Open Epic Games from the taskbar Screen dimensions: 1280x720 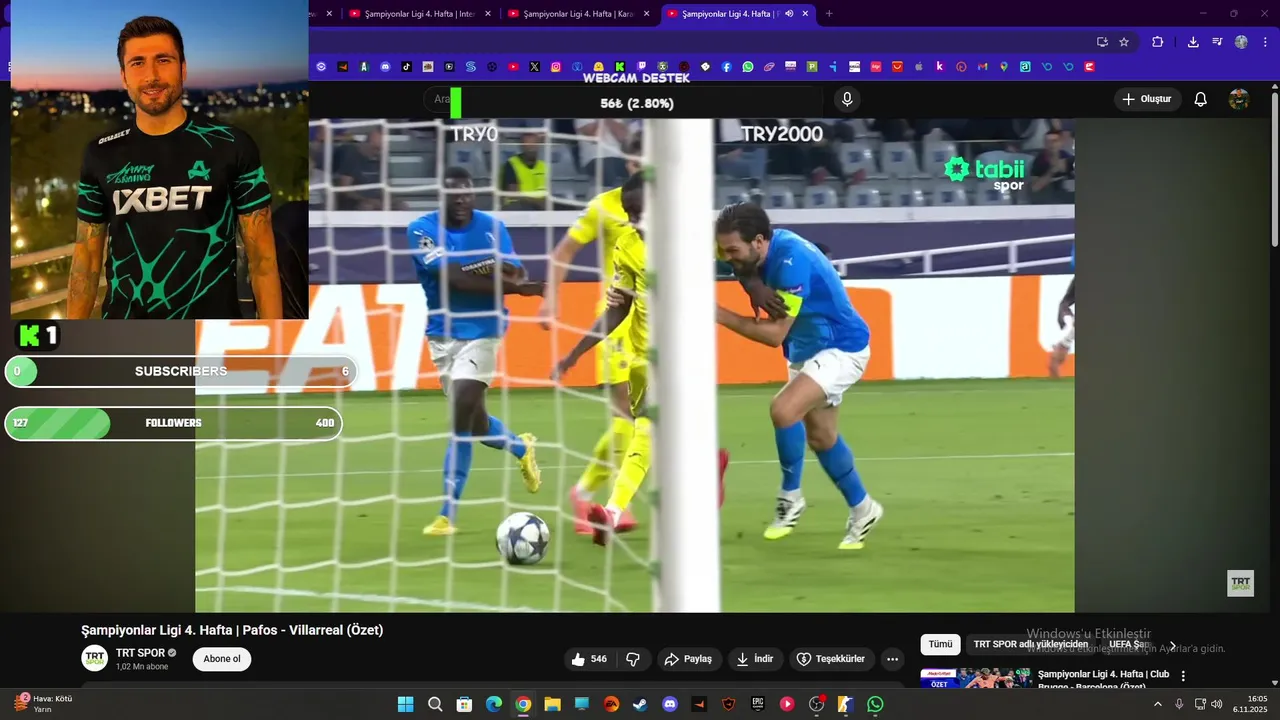click(x=758, y=704)
